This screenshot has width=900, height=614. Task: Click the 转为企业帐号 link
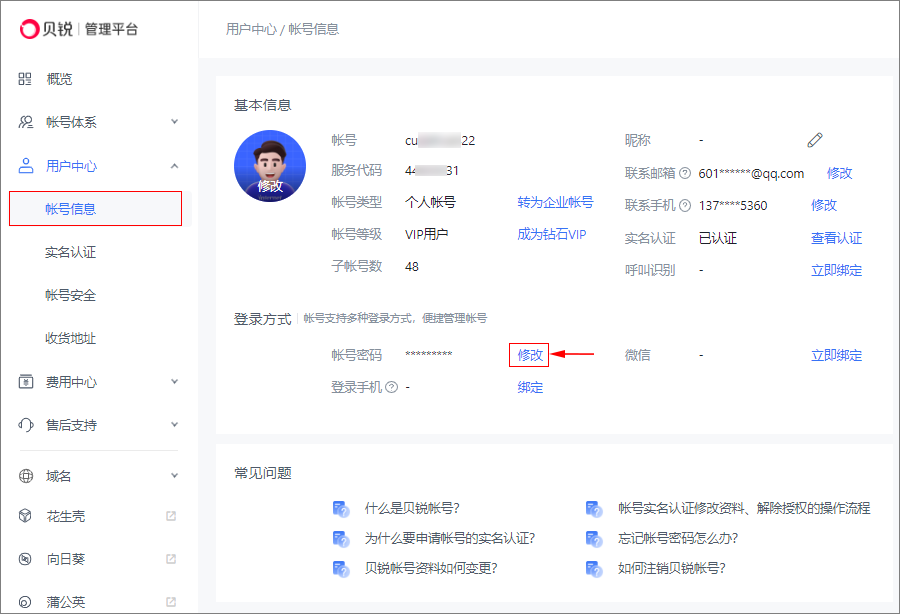[555, 202]
